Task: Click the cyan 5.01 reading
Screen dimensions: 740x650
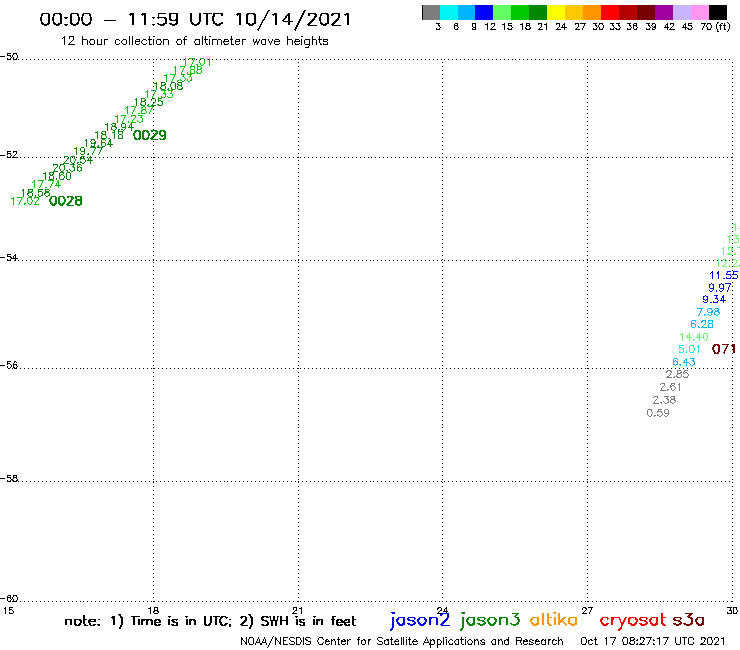Action: tap(689, 349)
